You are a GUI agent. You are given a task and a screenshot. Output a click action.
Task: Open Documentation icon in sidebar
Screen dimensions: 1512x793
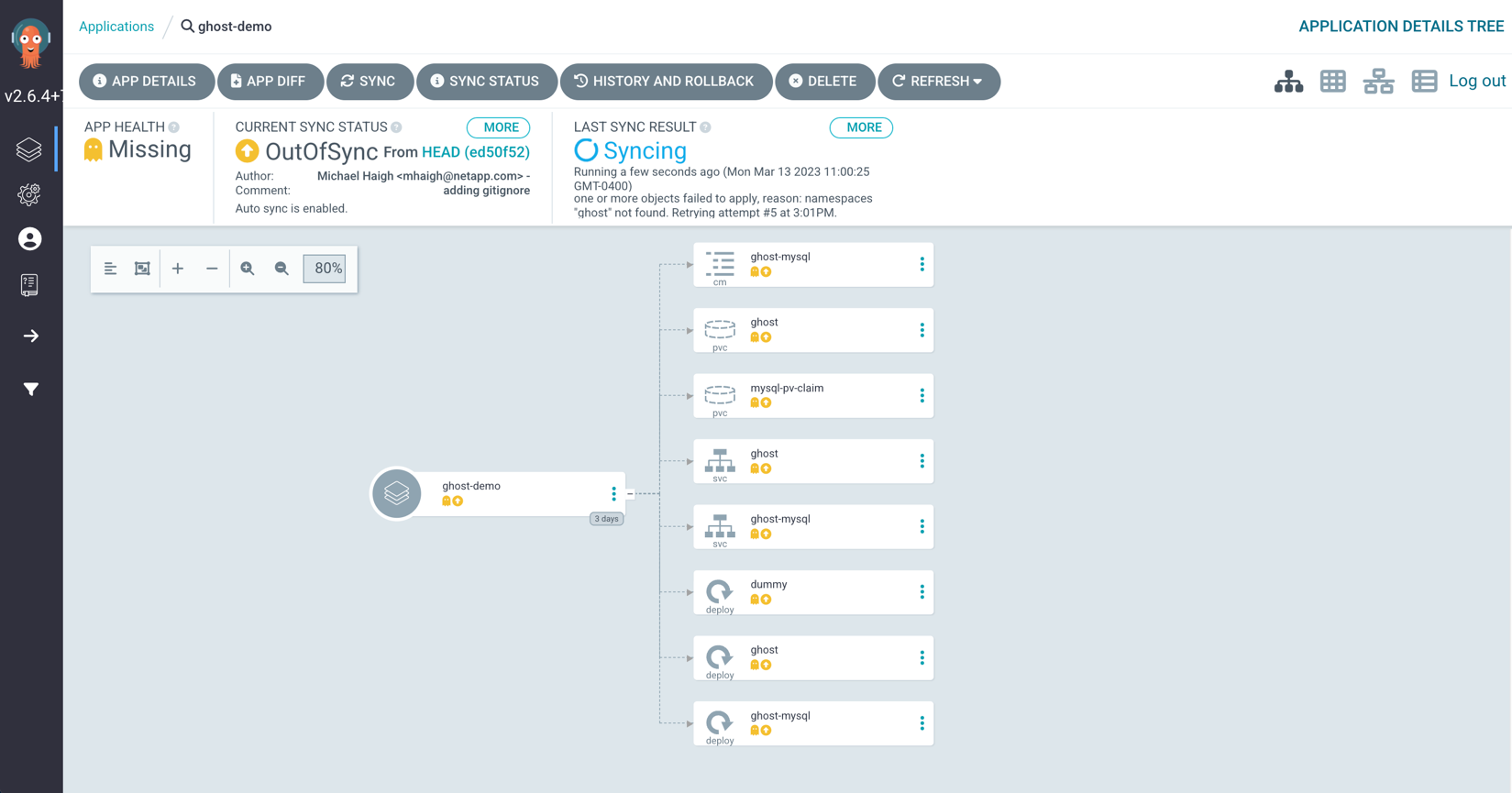coord(29,285)
